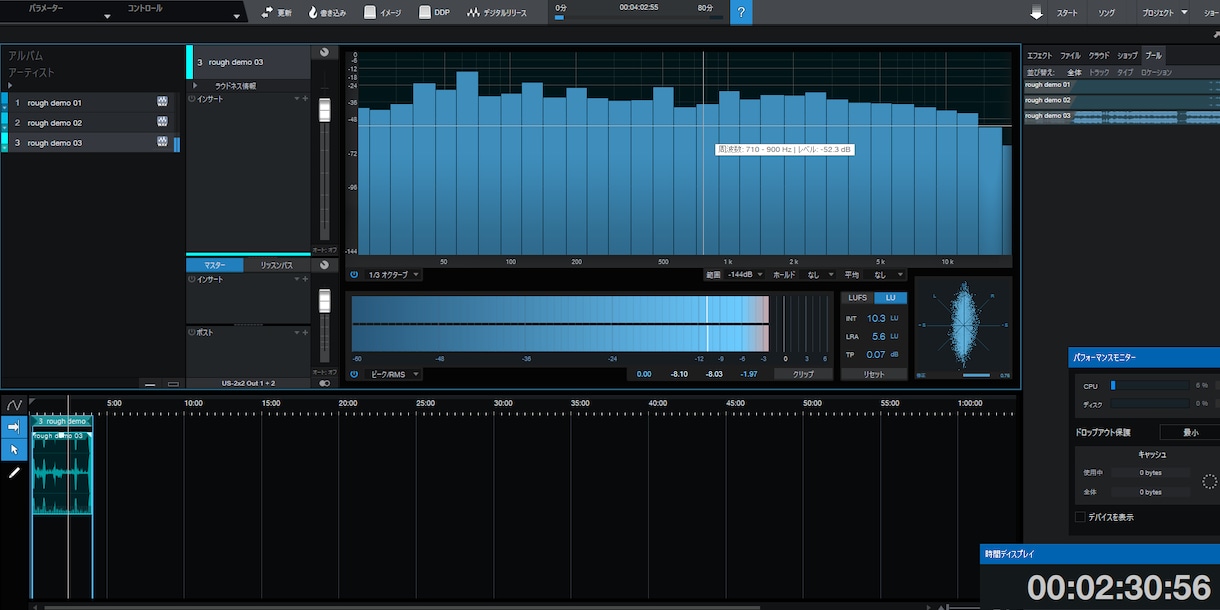The width and height of the screenshot is (1220, 610).
Task: Enable the デバイスを表示 checkbox
Action: [1080, 517]
